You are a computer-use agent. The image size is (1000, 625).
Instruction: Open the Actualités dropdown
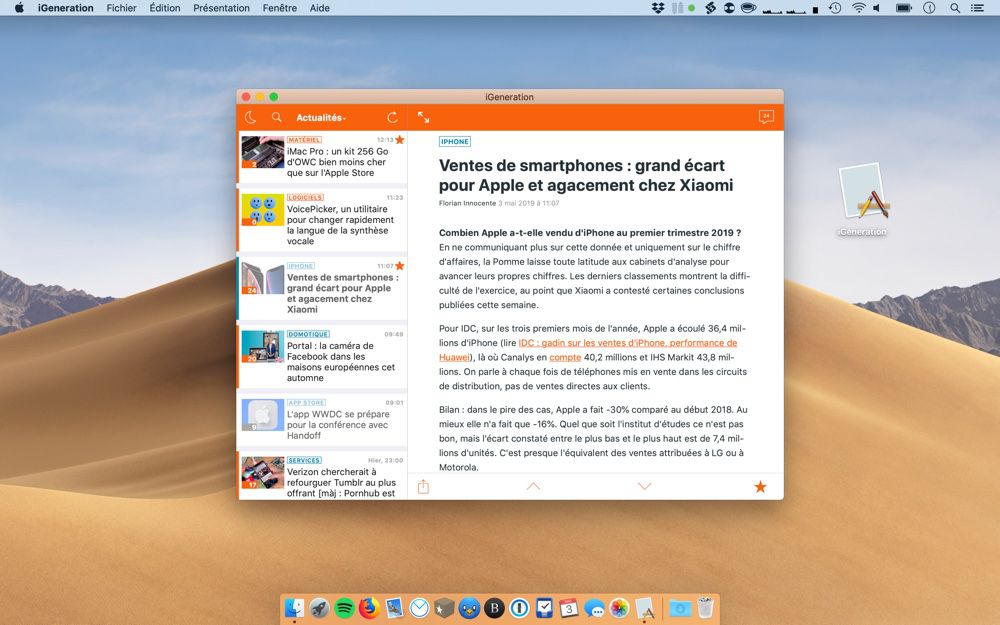point(321,117)
